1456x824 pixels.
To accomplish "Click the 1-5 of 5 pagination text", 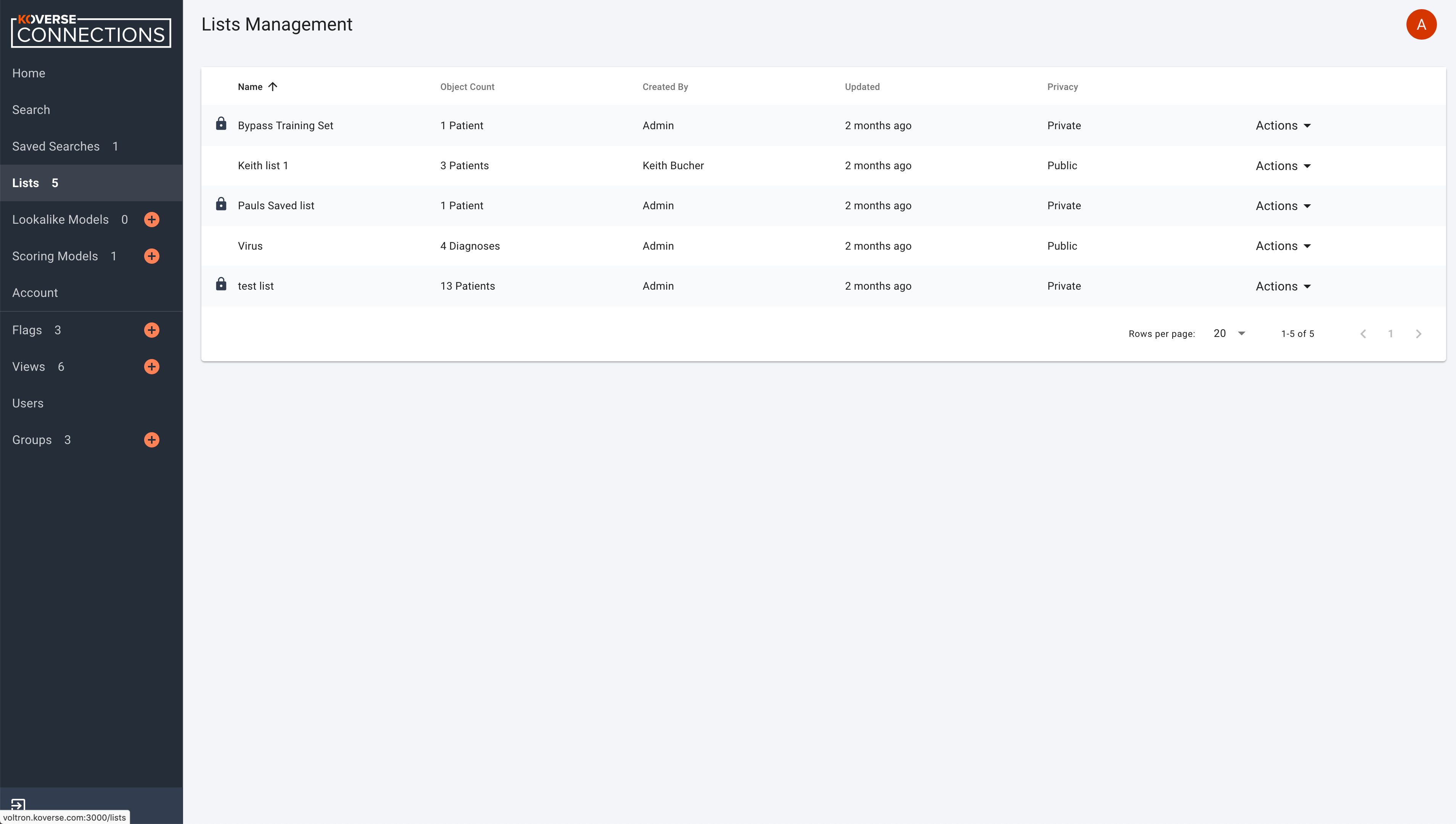I will (1297, 334).
